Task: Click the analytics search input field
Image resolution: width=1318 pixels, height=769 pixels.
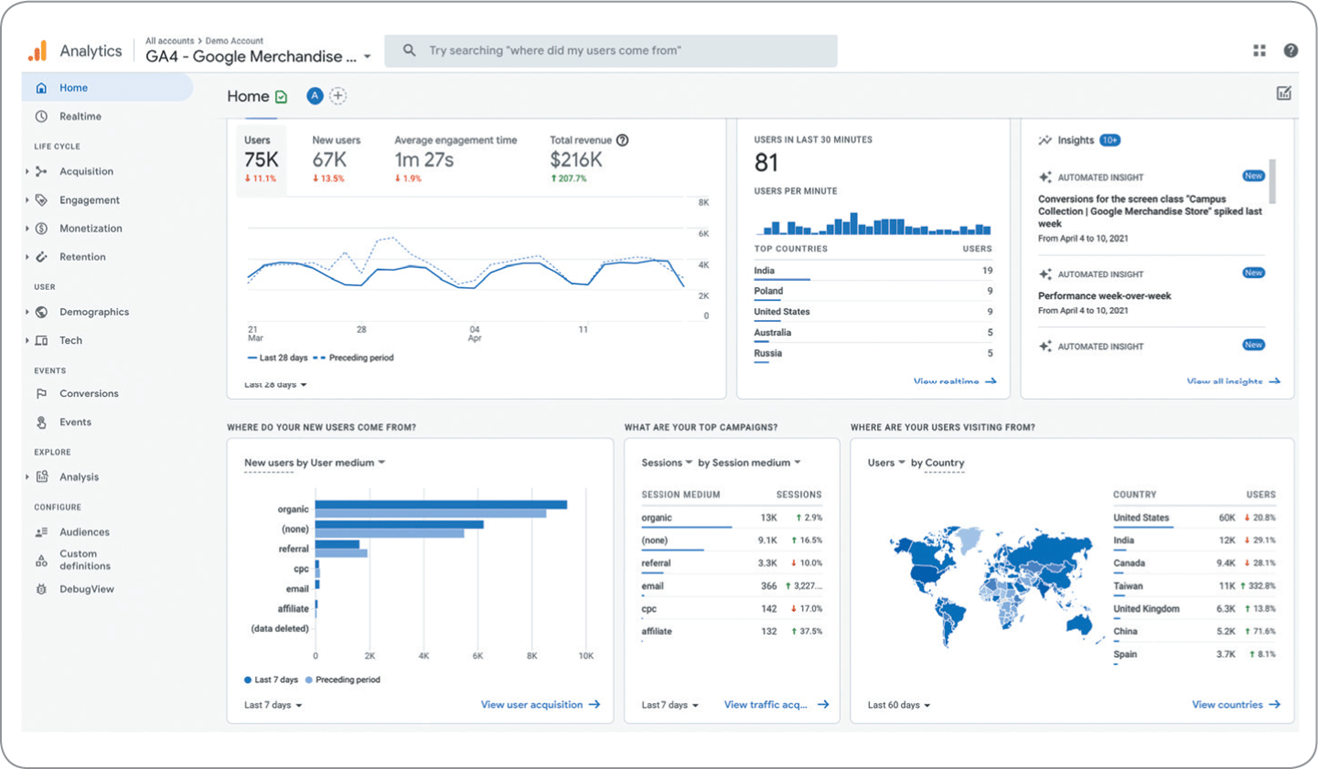Action: [620, 51]
